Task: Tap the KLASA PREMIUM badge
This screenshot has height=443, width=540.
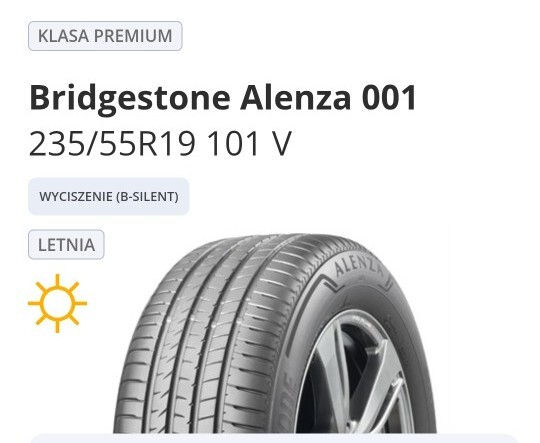Action: click(105, 36)
